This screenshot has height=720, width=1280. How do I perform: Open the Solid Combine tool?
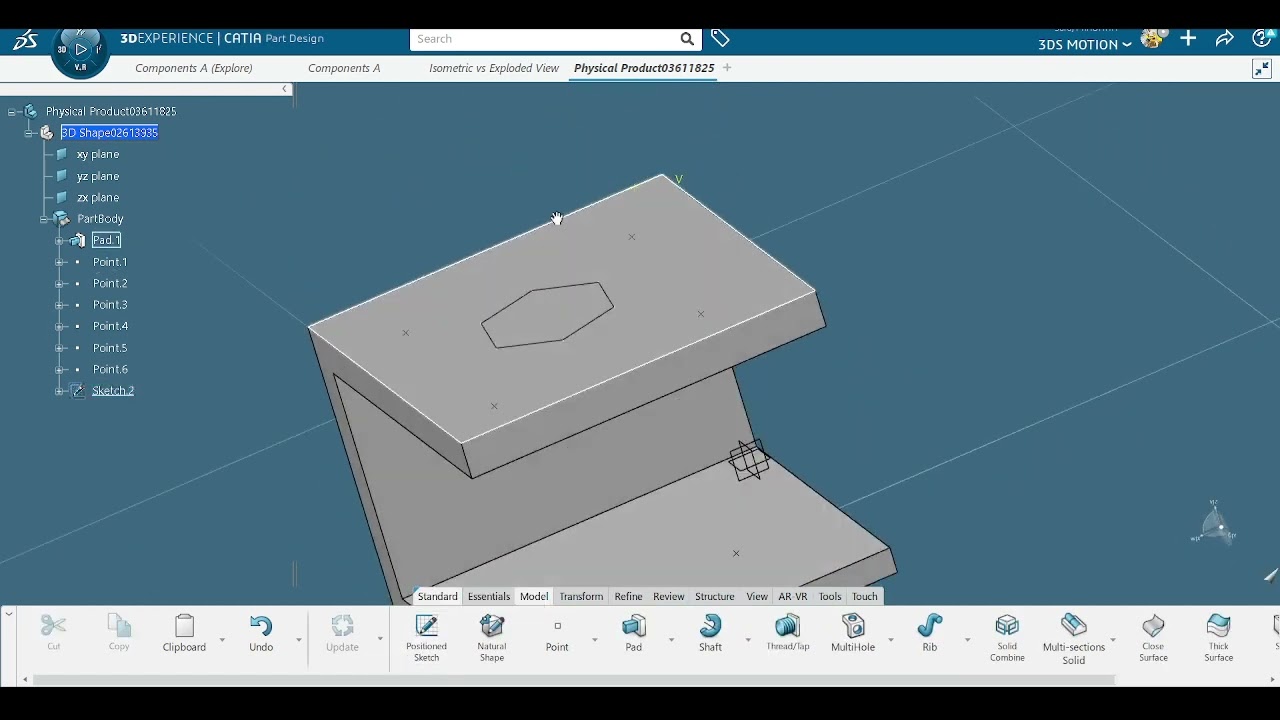(x=1007, y=637)
